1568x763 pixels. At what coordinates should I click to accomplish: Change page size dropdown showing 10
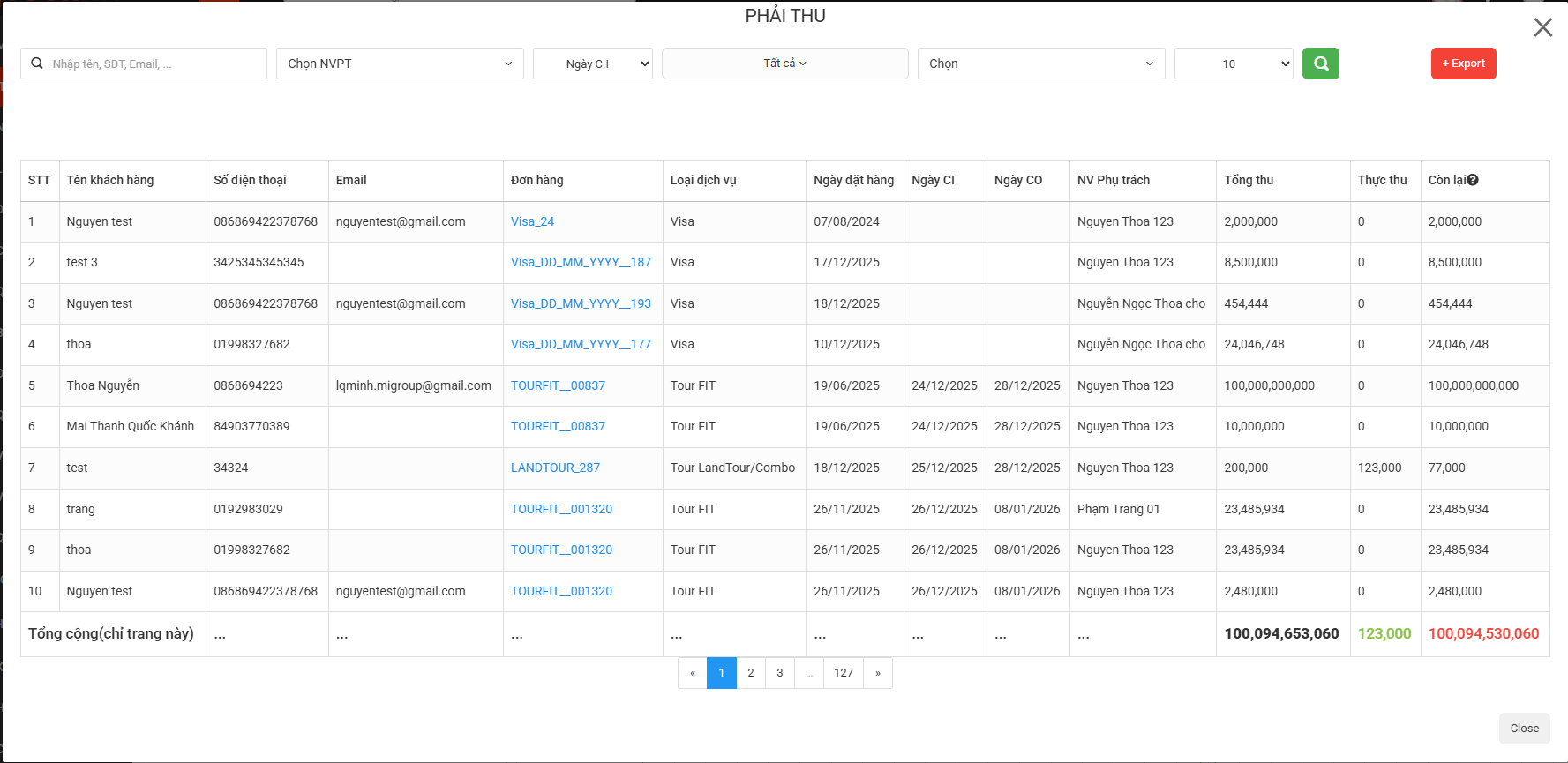[x=1233, y=64]
